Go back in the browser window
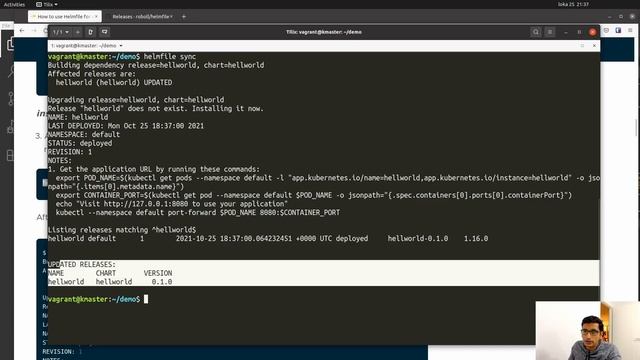Screen dimensions: 640x360 click(22, 31)
